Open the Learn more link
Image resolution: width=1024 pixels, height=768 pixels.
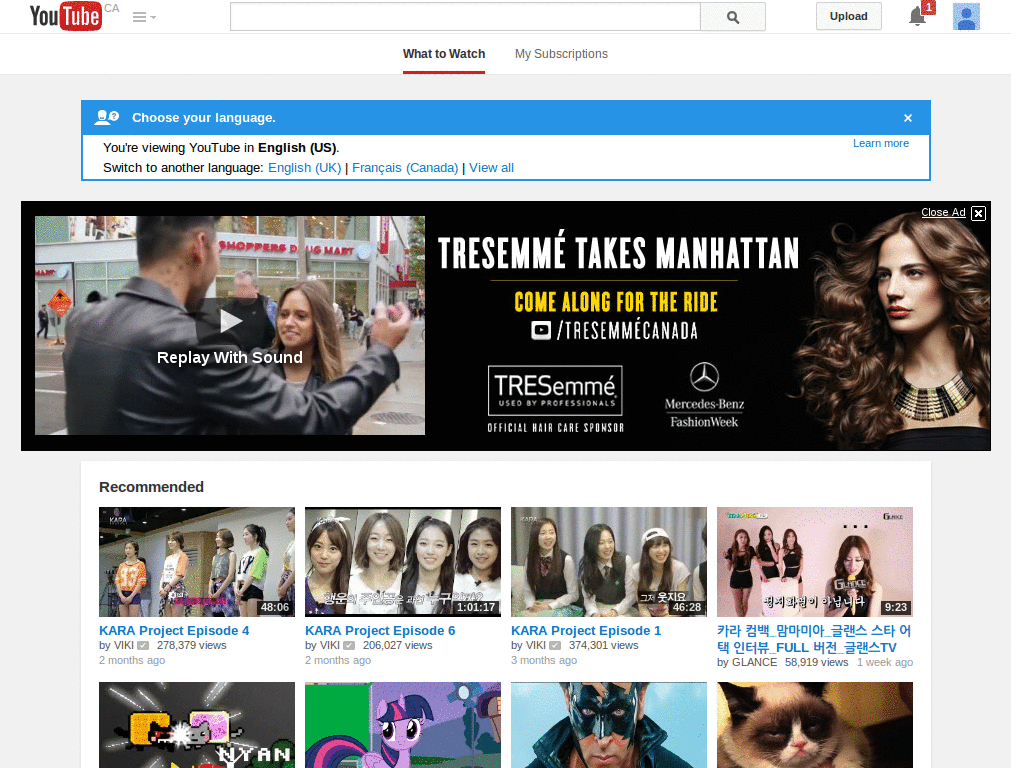point(880,143)
